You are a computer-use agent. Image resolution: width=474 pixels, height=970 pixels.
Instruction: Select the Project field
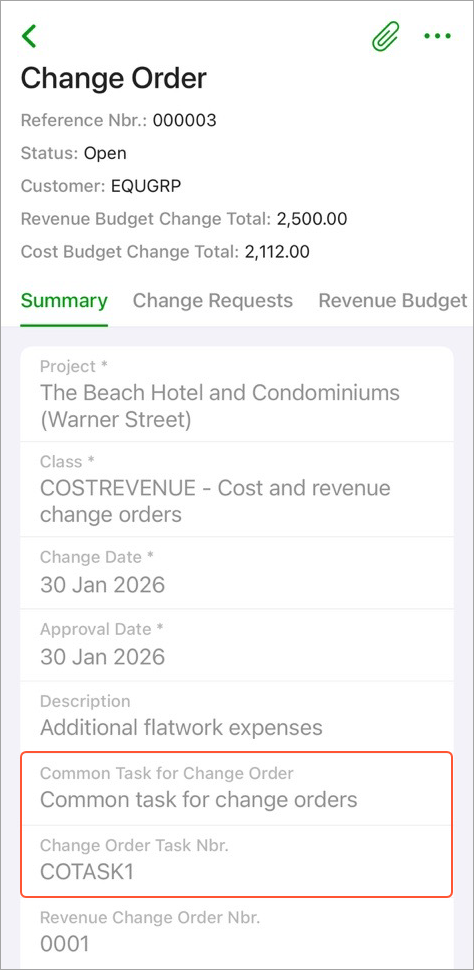(x=237, y=394)
